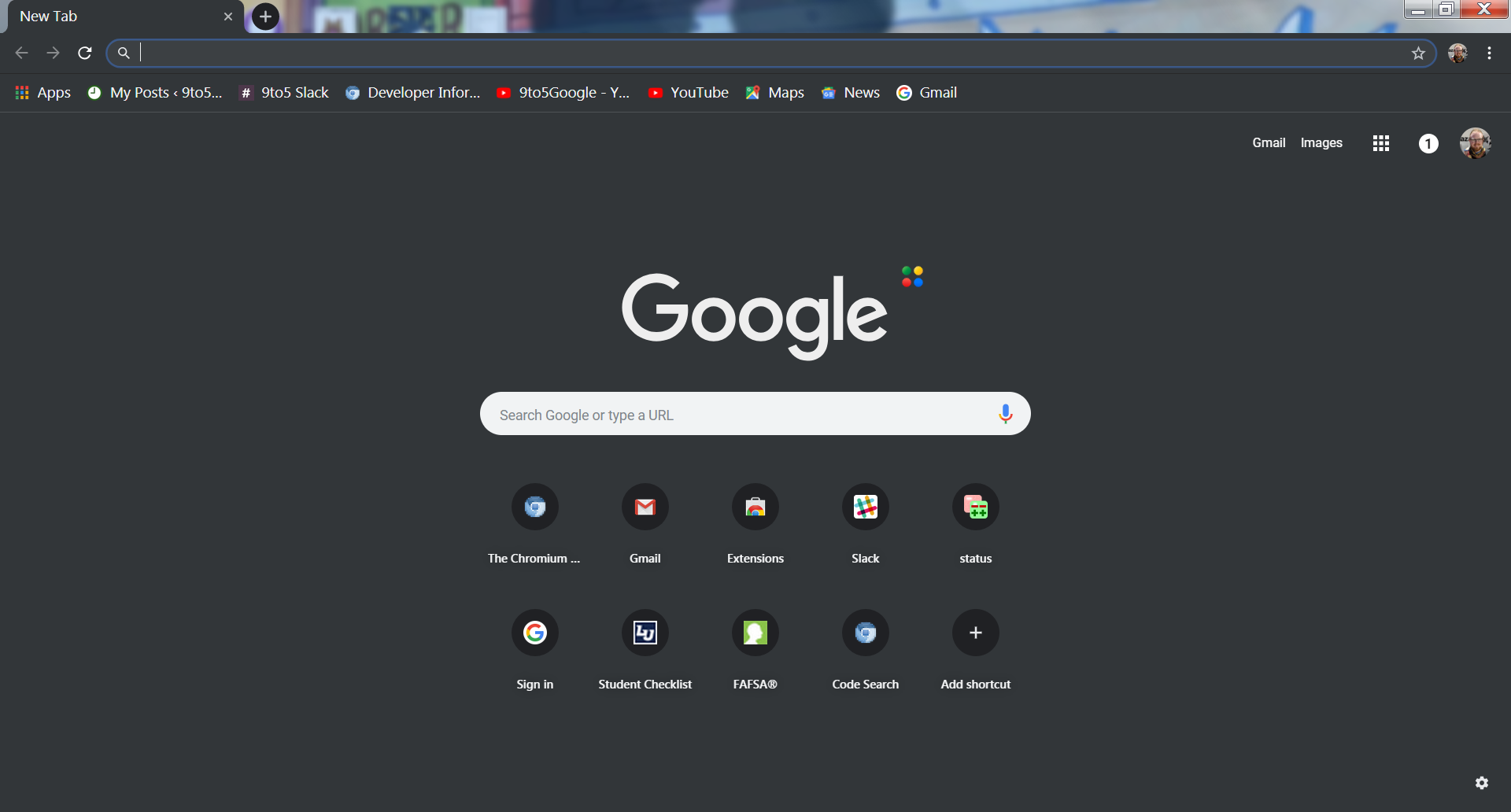Viewport: 1511px width, 812px height.
Task: Open the Apps bookmark bar shortcut
Action: point(43,93)
